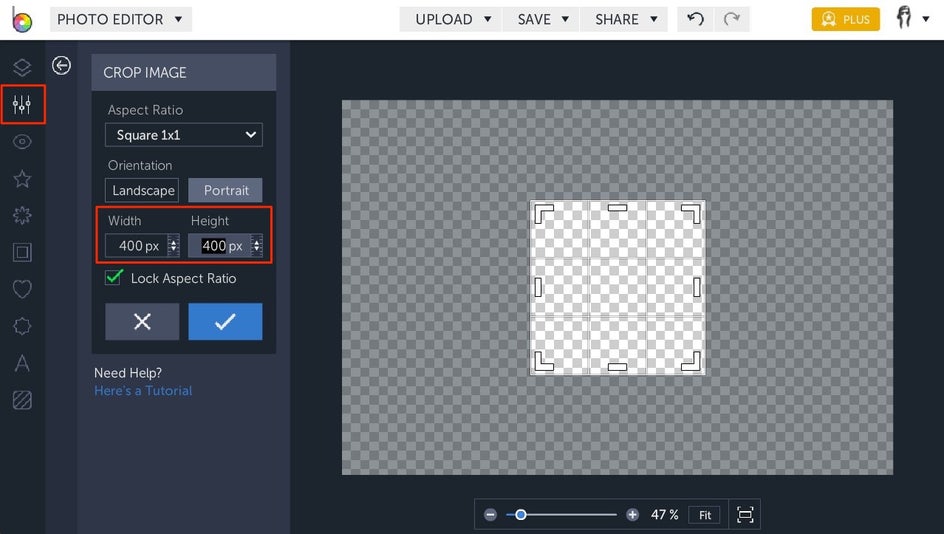
Task: Grab the bottom-left crop corner handle
Action: point(544,361)
